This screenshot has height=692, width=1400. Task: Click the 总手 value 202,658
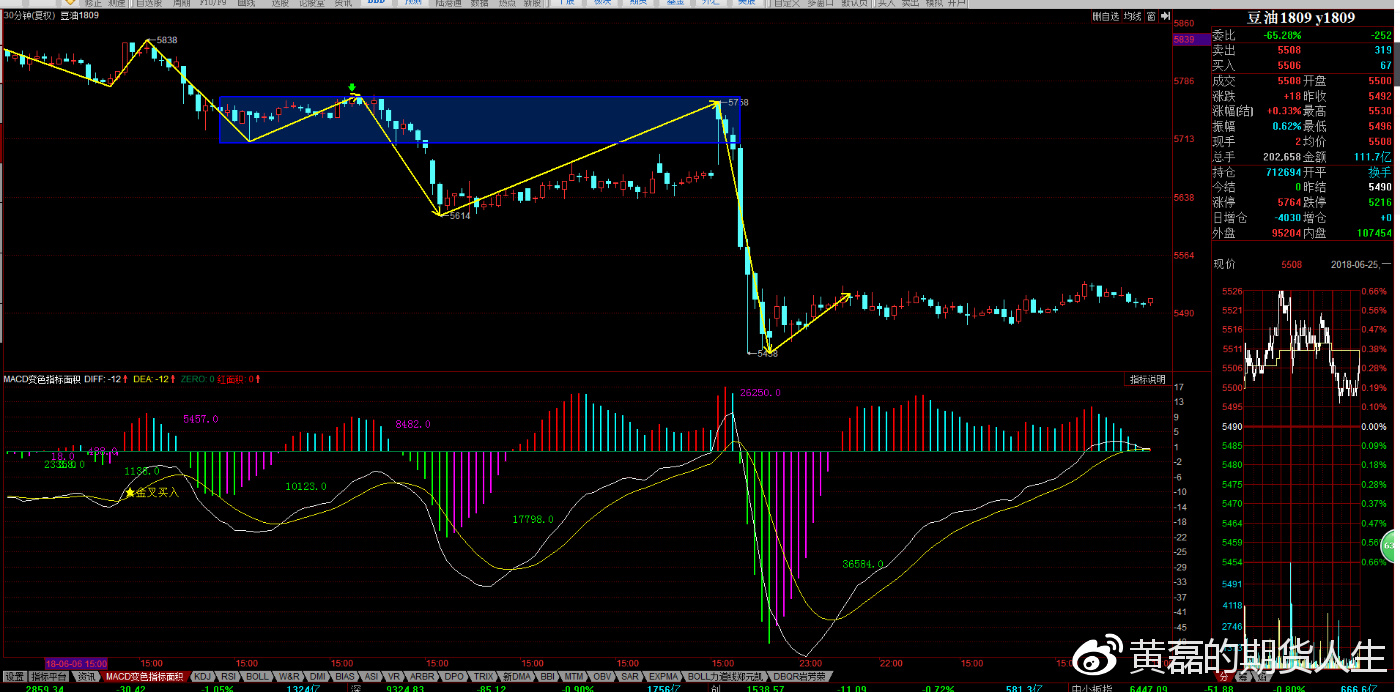1282,157
